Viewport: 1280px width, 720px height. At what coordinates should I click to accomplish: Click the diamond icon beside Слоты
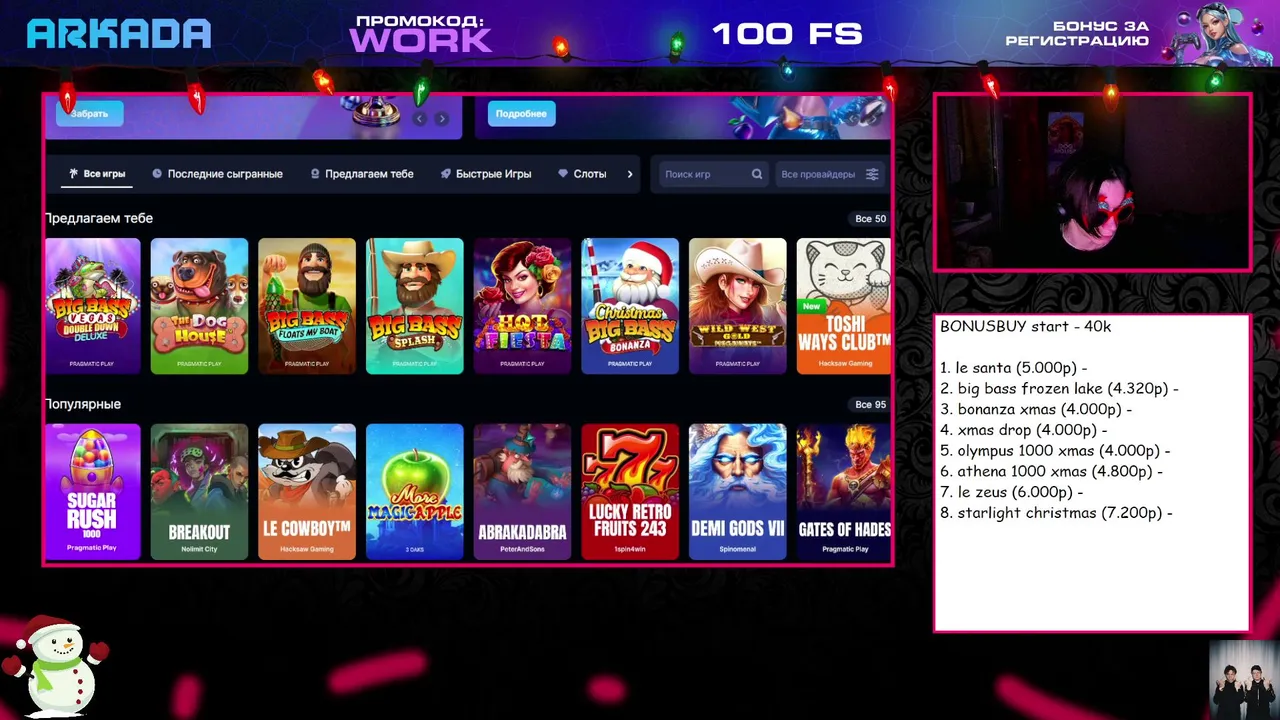click(x=563, y=174)
